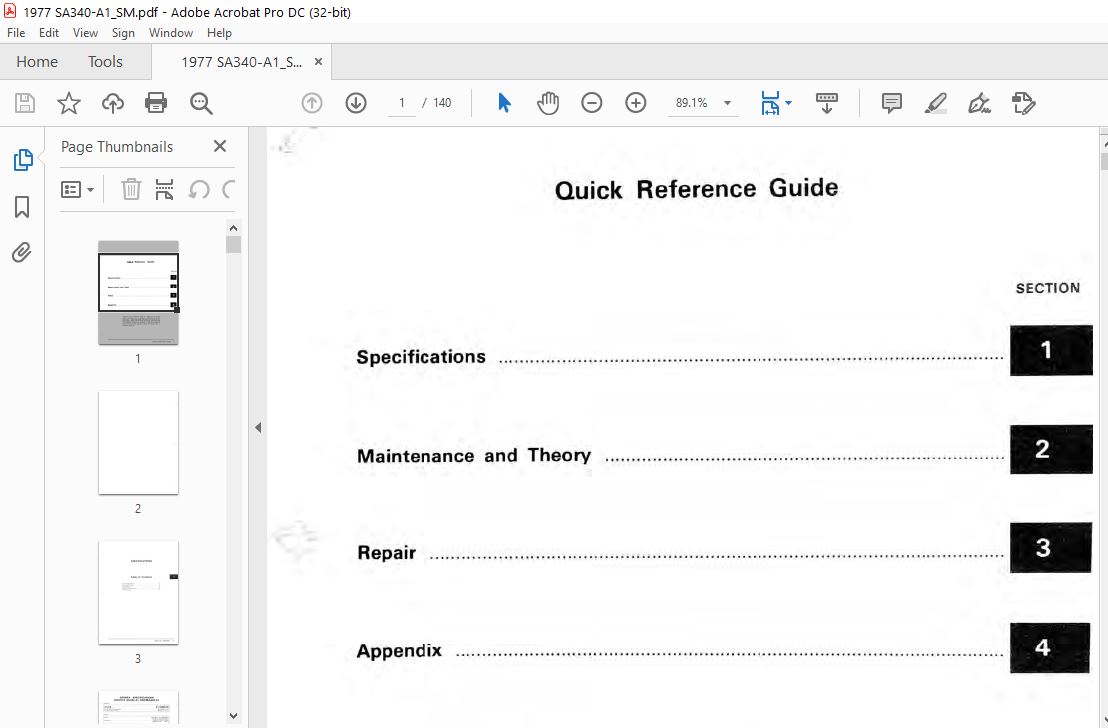The height and width of the screenshot is (728, 1108).
Task: Switch to the Tools tab
Action: click(x=105, y=61)
